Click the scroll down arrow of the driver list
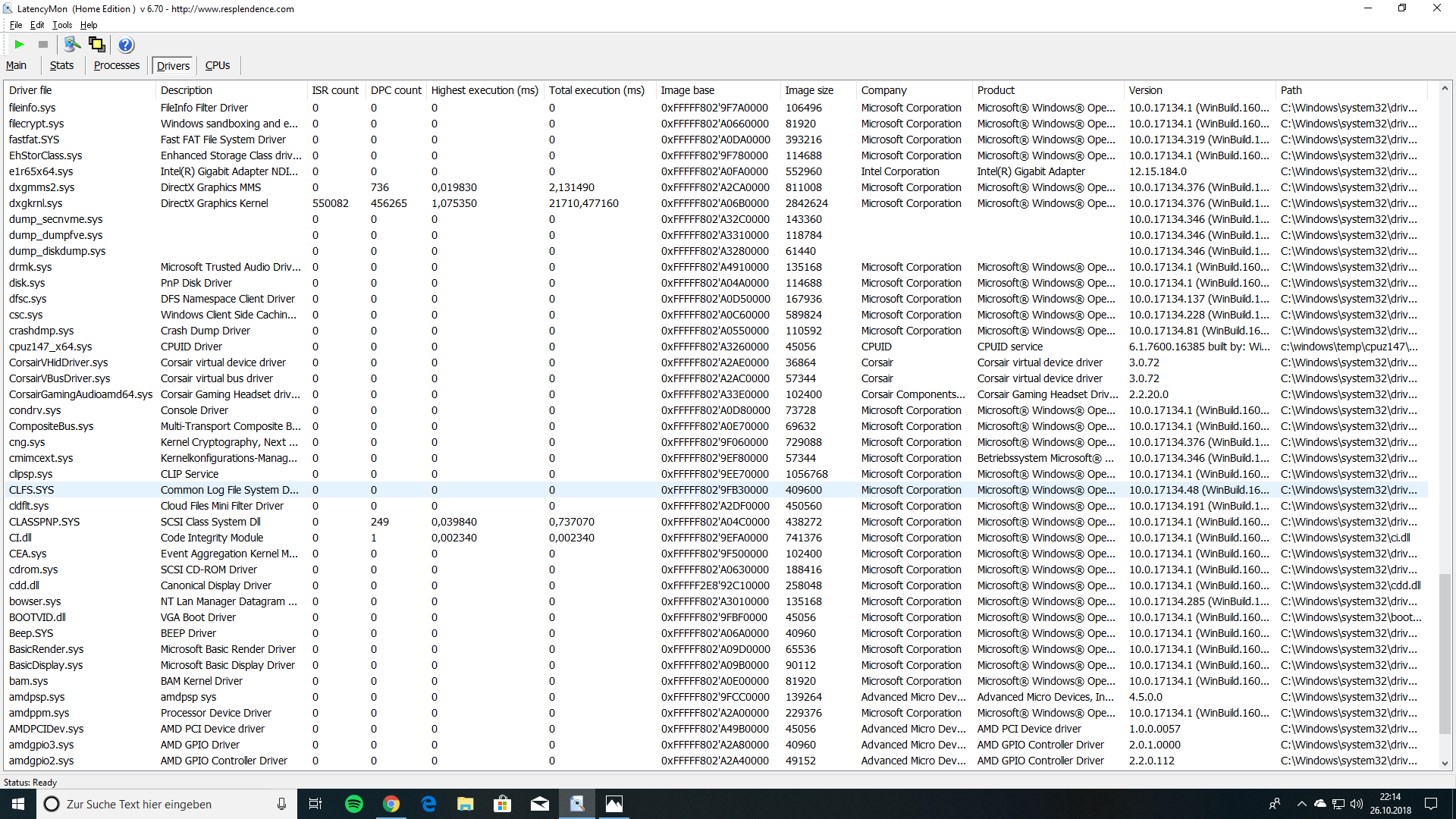Image resolution: width=1456 pixels, height=819 pixels. click(1445, 763)
